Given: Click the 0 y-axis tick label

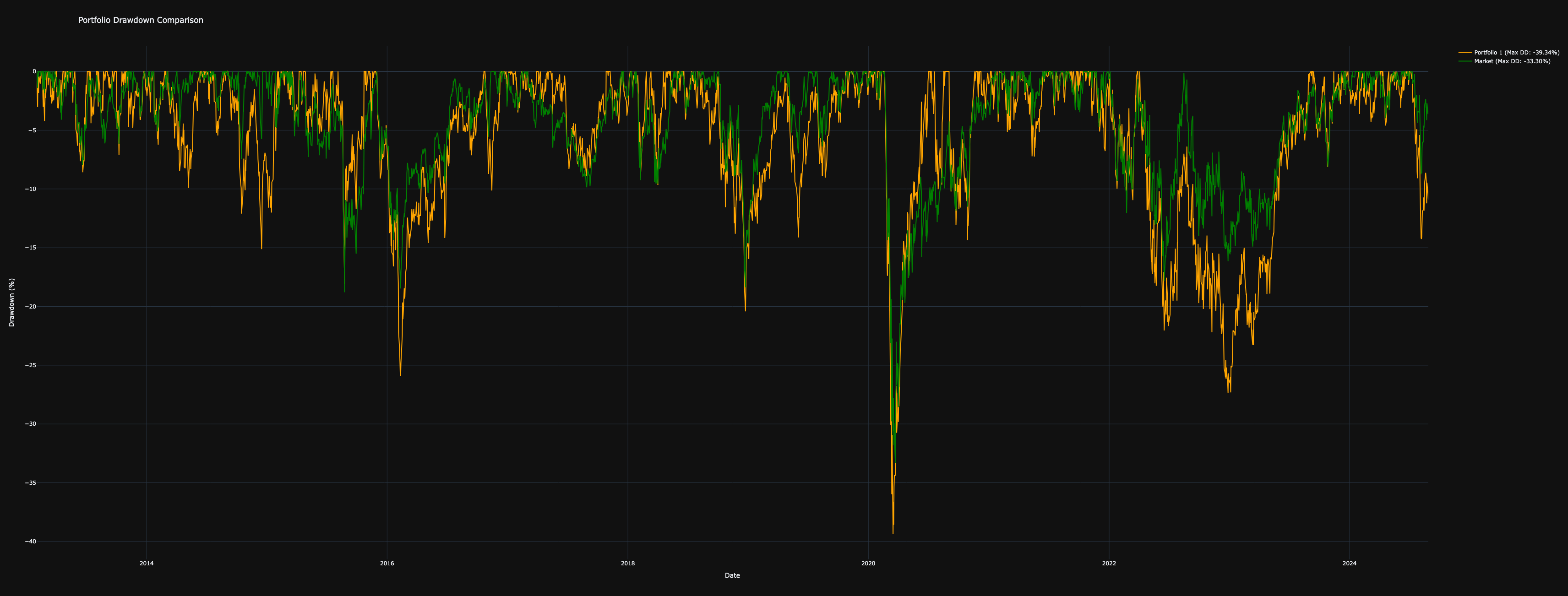Looking at the screenshot, I should [x=33, y=71].
